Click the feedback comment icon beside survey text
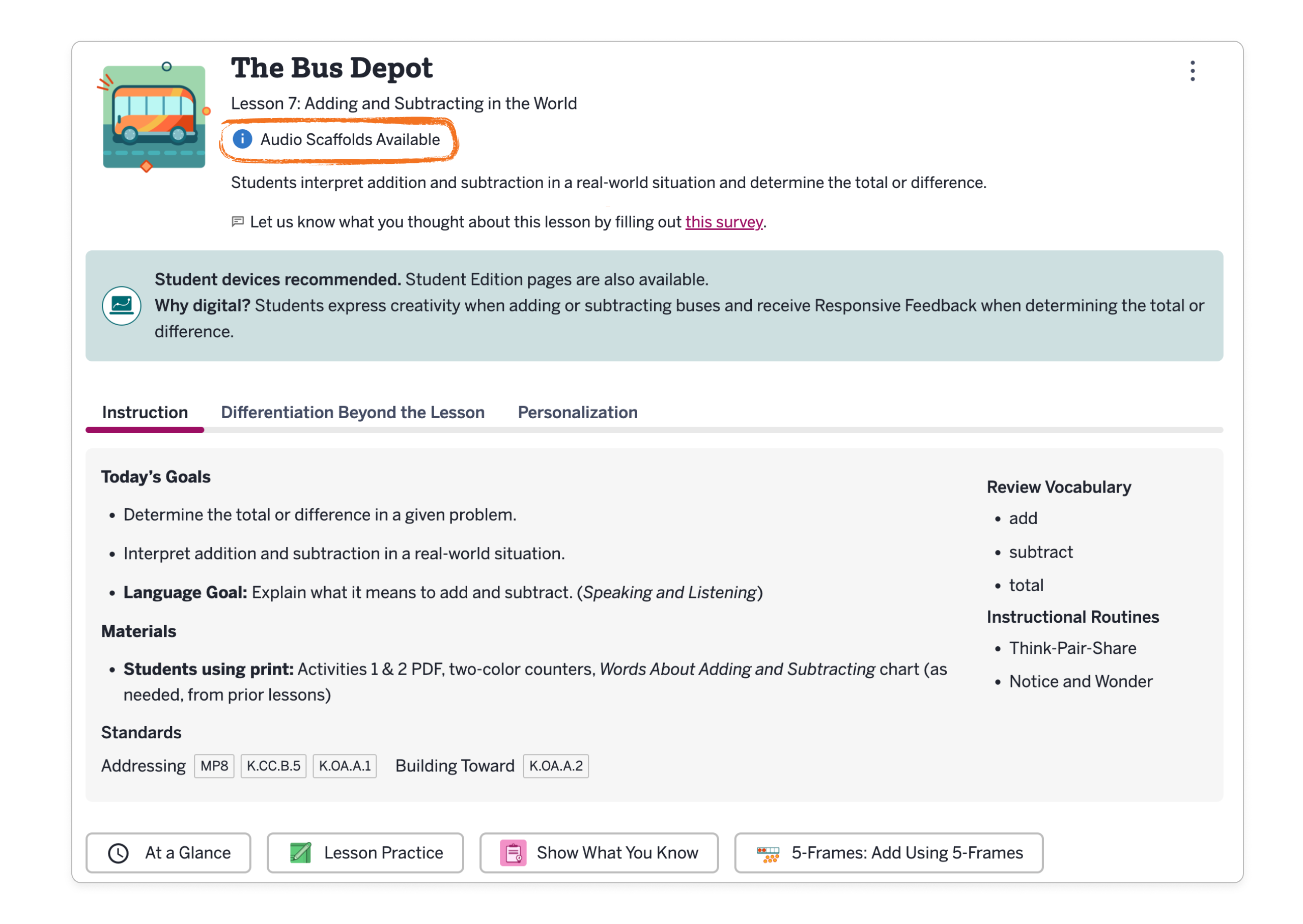This screenshot has width=1303, height=924. coord(237,221)
